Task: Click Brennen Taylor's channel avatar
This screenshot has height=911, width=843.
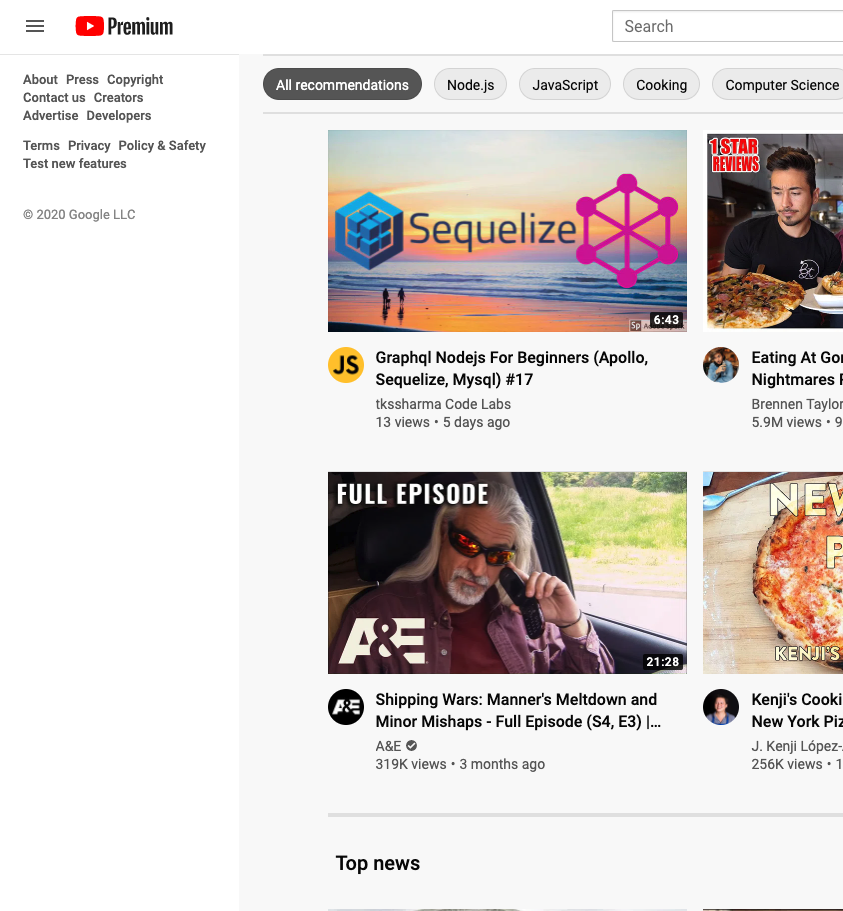Action: [x=721, y=365]
